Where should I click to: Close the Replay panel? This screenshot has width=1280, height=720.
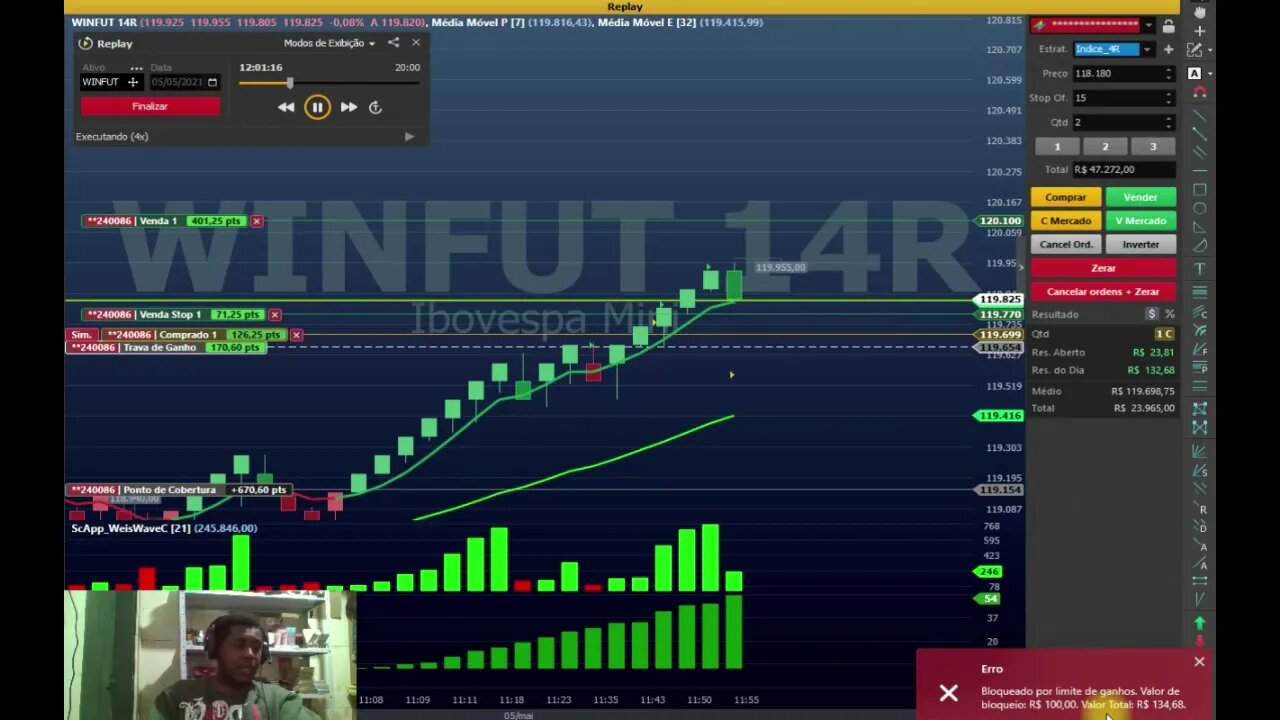click(x=416, y=43)
